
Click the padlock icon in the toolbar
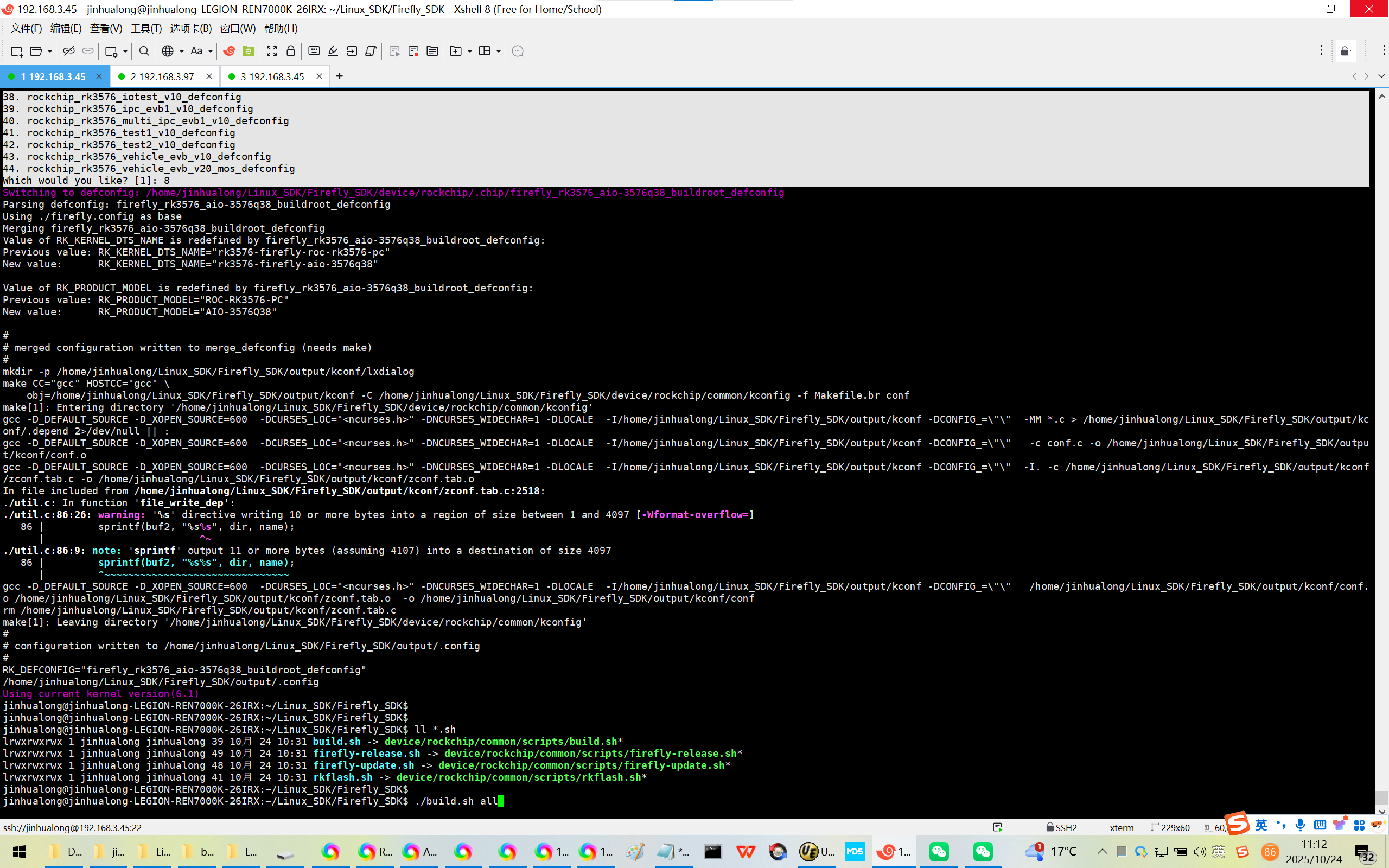click(x=291, y=51)
